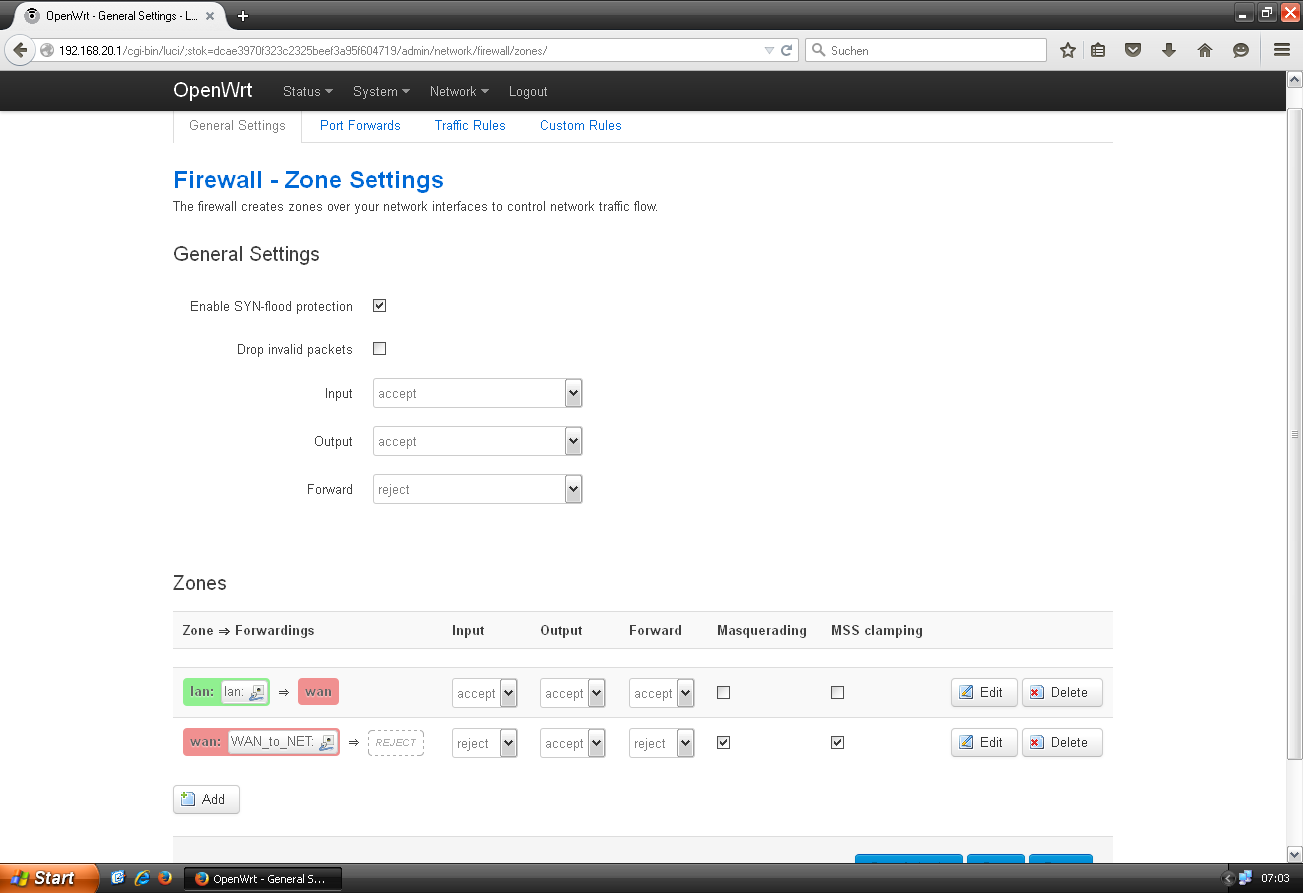Toggle Masquerading for the wan zone
Screen dimensions: 1303x893
coord(724,742)
